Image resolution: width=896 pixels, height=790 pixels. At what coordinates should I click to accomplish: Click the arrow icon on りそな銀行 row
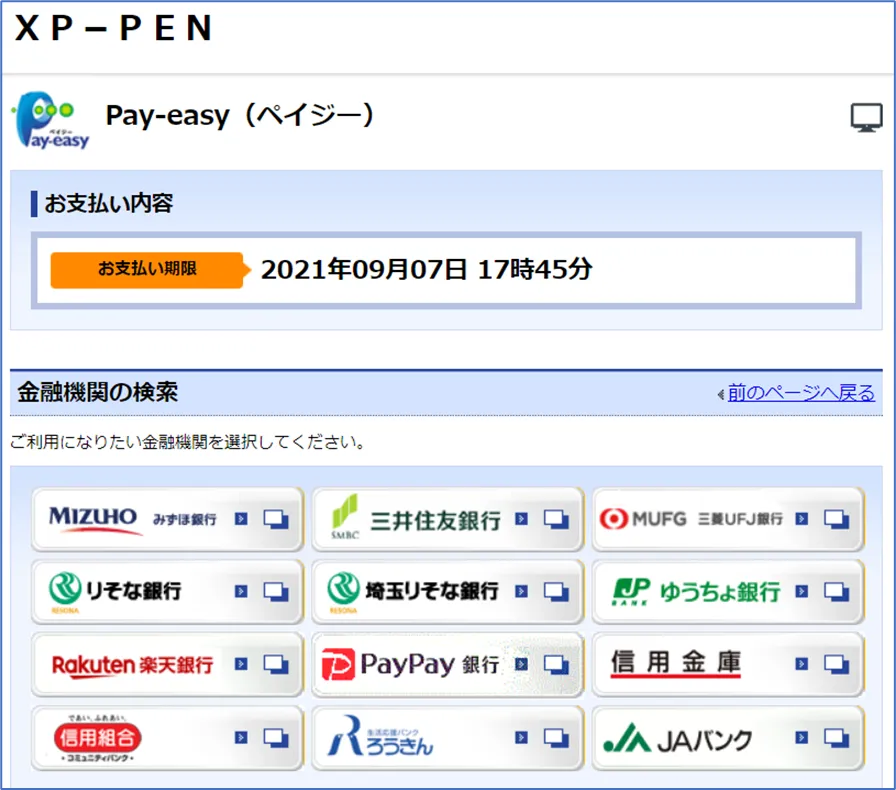241,591
